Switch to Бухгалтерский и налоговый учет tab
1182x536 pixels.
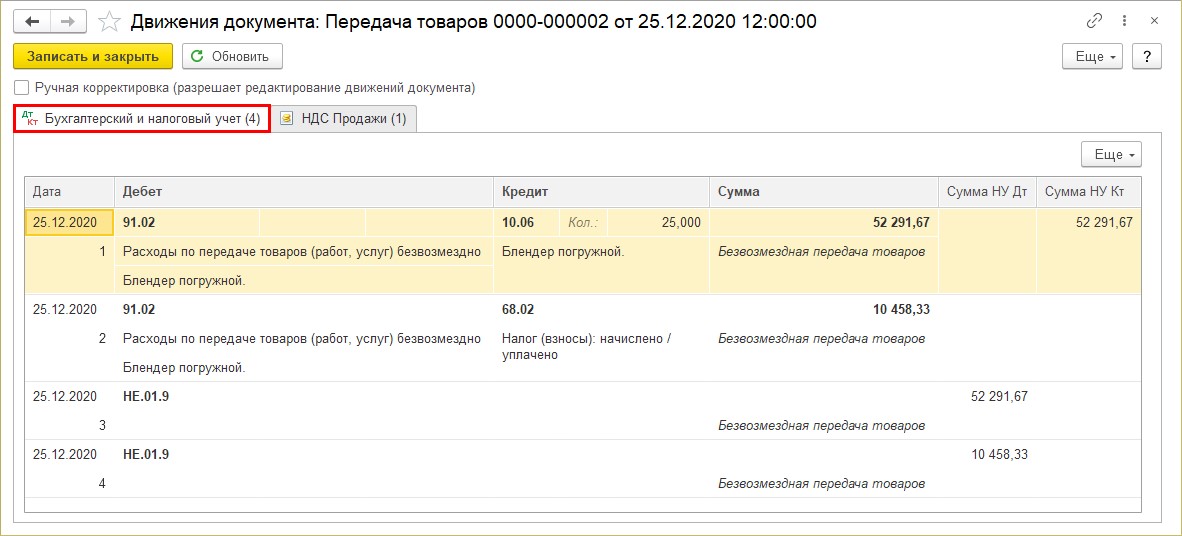[x=142, y=119]
